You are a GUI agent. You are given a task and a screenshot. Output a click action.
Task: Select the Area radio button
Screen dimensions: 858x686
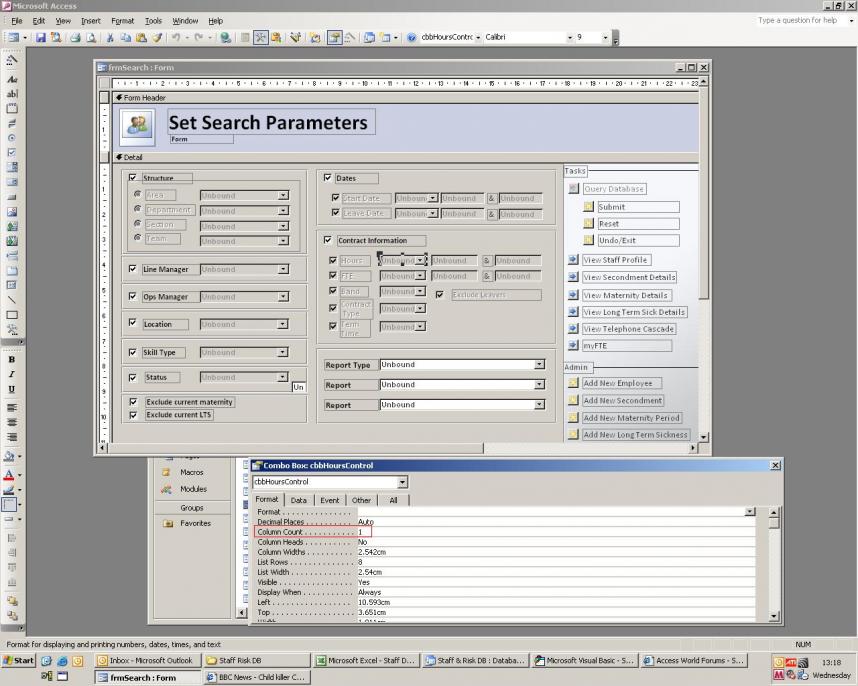pyautogui.click(x=137, y=196)
